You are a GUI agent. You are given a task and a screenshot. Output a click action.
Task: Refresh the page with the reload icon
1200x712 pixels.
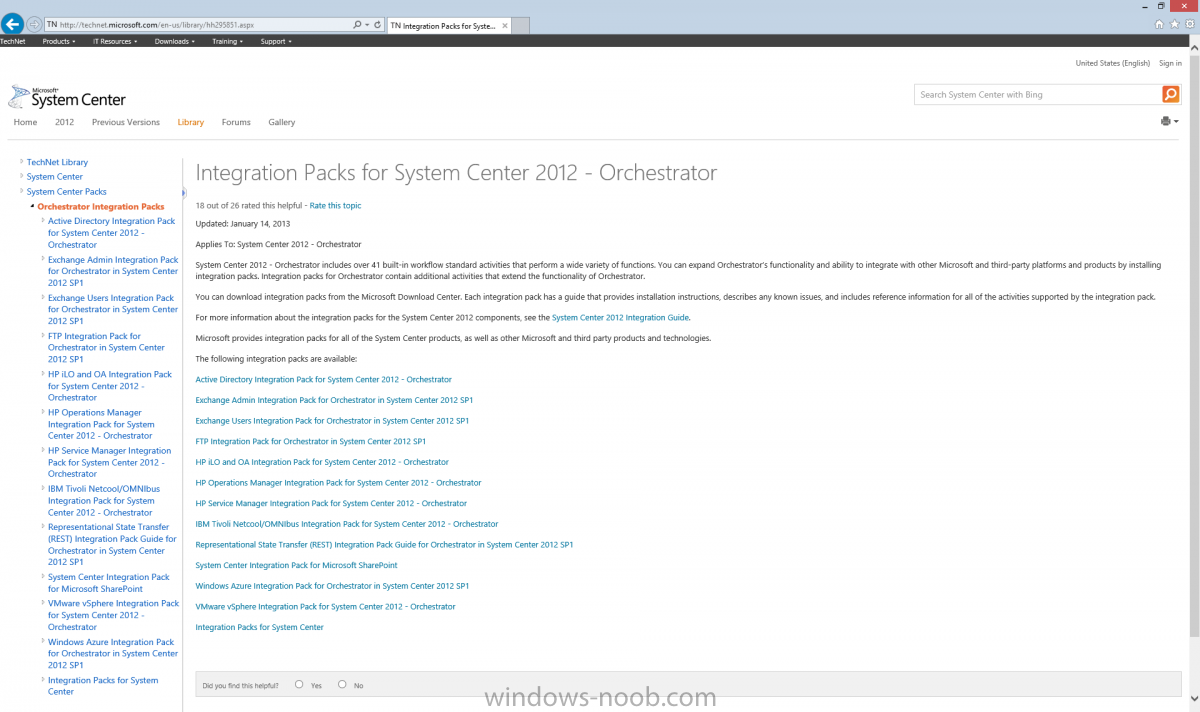[x=378, y=24]
